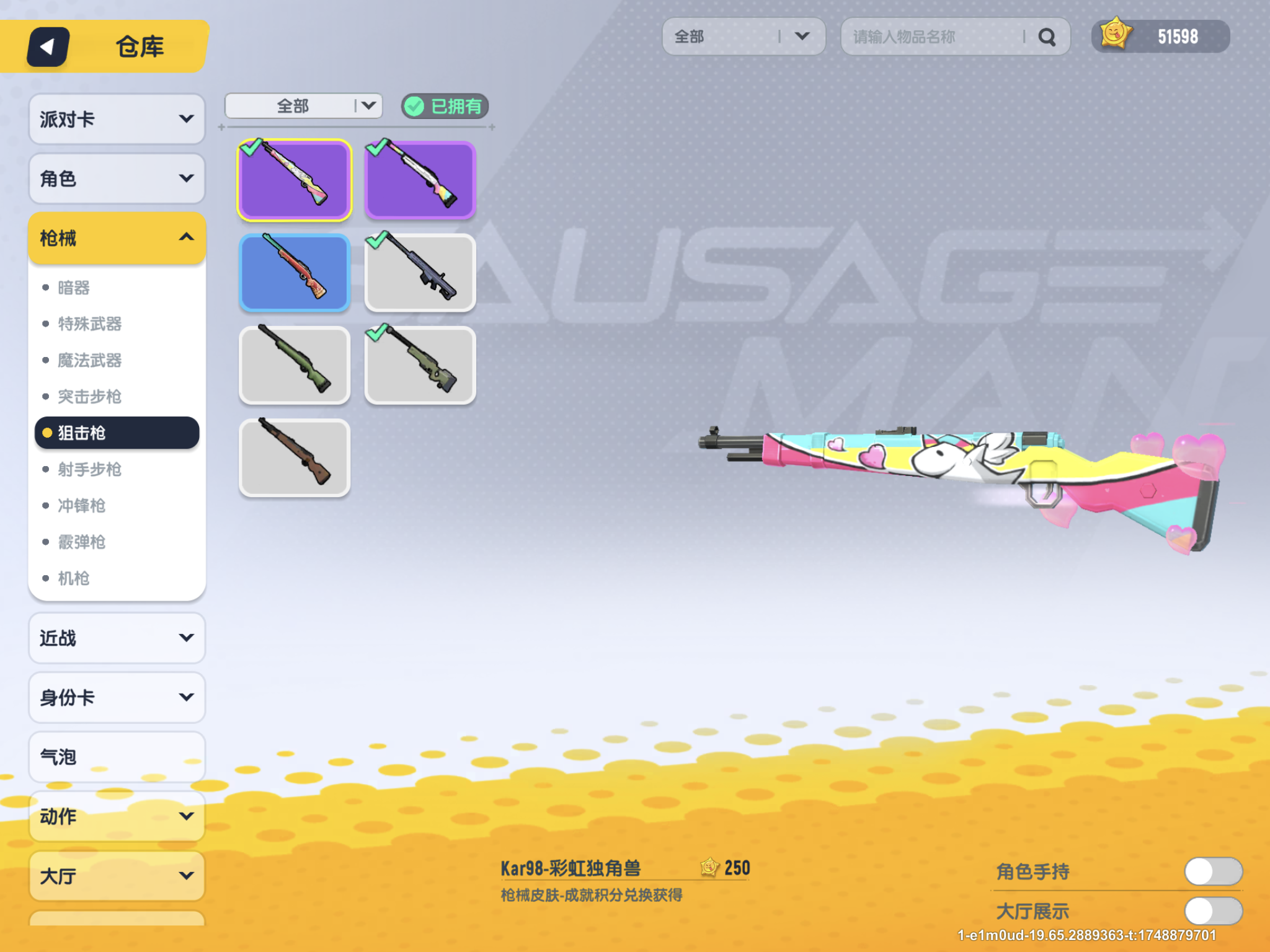Select the green rifle thumbnail without checkmark
1270x952 pixels.
click(295, 365)
